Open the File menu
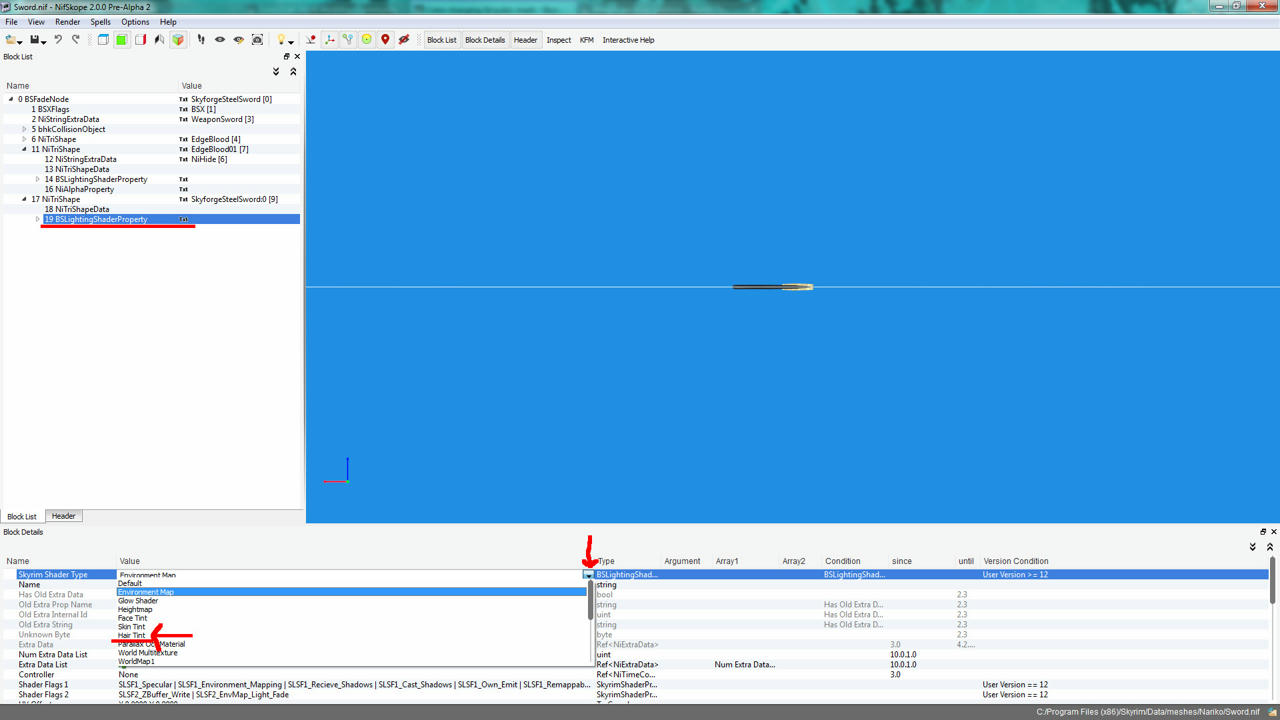Viewport: 1280px width, 720px height. click(x=12, y=22)
